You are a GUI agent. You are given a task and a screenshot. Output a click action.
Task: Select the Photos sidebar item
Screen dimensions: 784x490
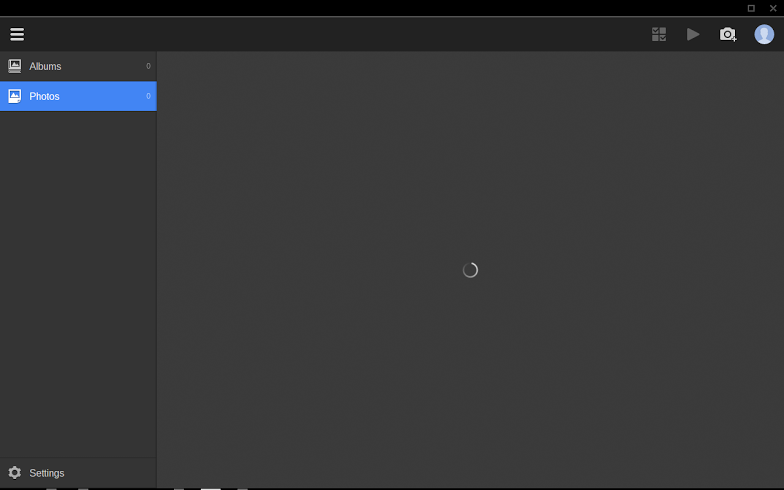[x=78, y=96]
